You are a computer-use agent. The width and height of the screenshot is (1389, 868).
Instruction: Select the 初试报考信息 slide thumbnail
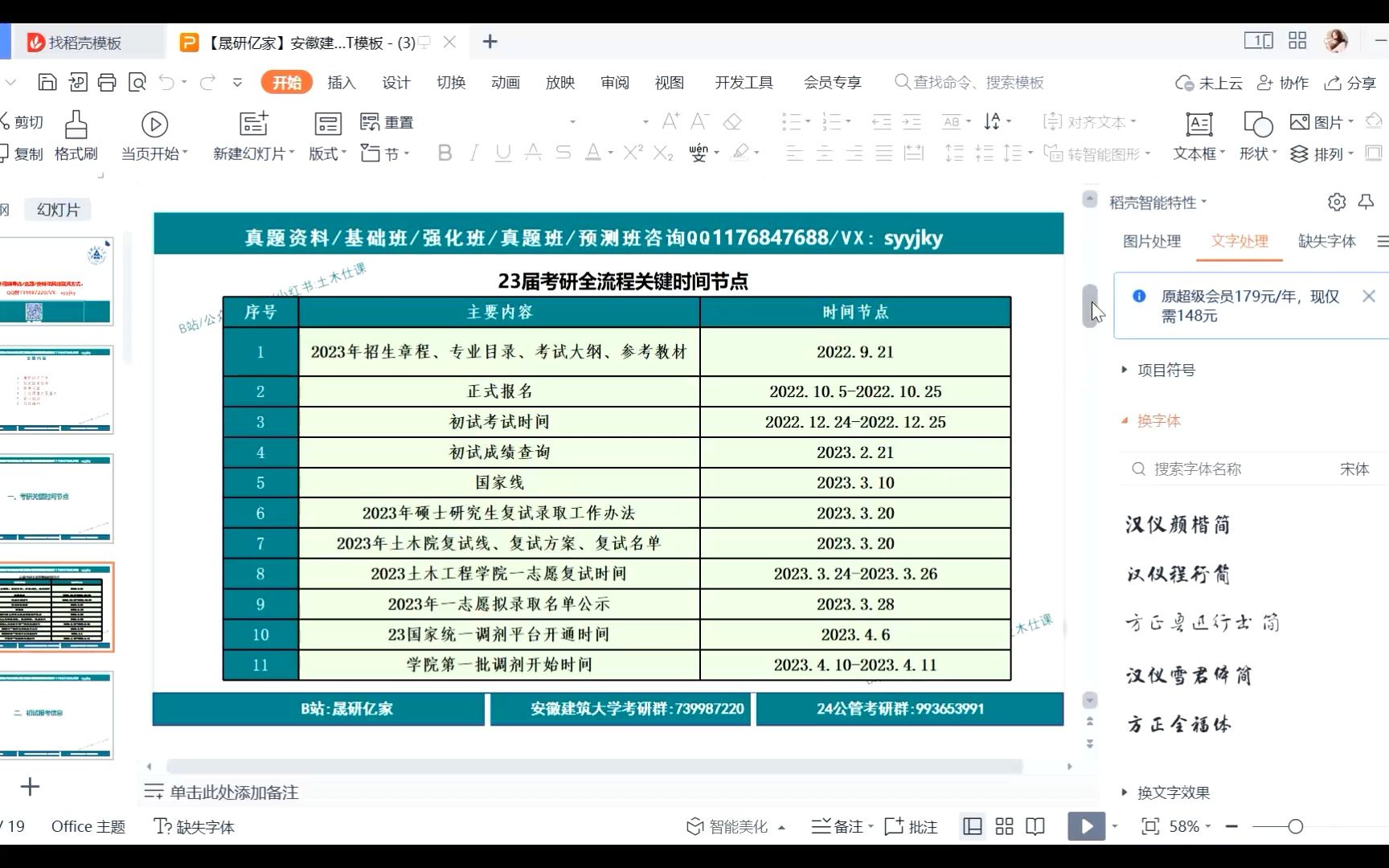[x=56, y=714]
